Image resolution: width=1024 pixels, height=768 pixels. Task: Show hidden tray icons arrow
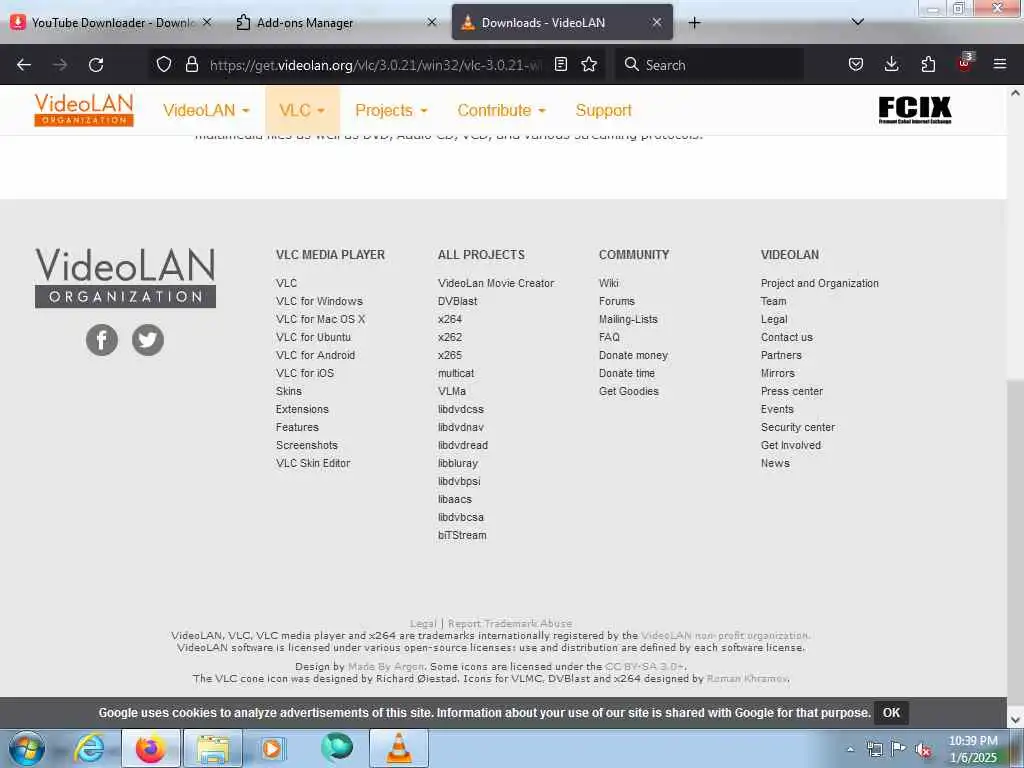tap(850, 750)
